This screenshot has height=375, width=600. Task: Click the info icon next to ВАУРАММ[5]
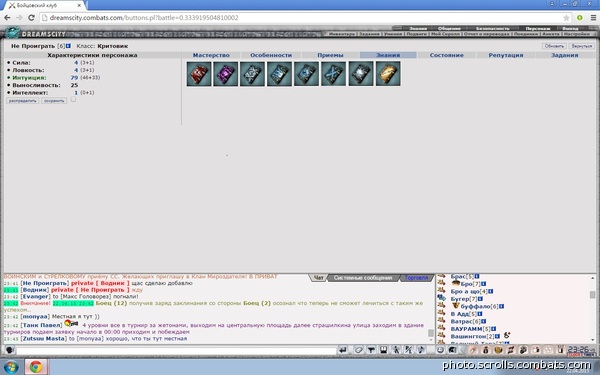click(494, 329)
